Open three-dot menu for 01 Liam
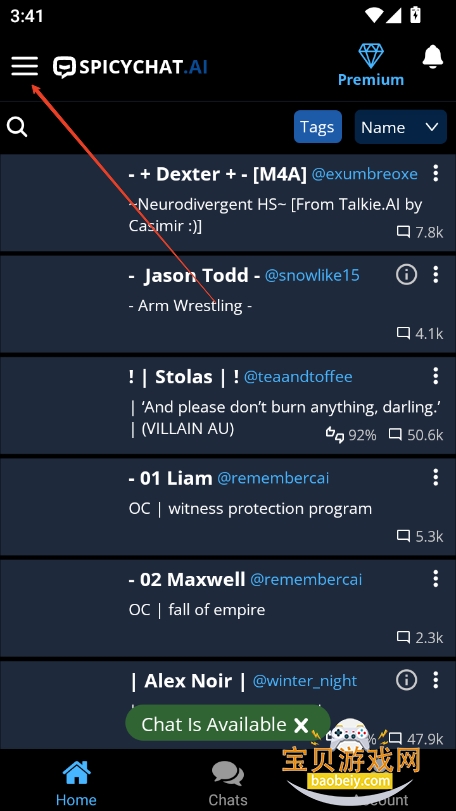 tap(436, 477)
